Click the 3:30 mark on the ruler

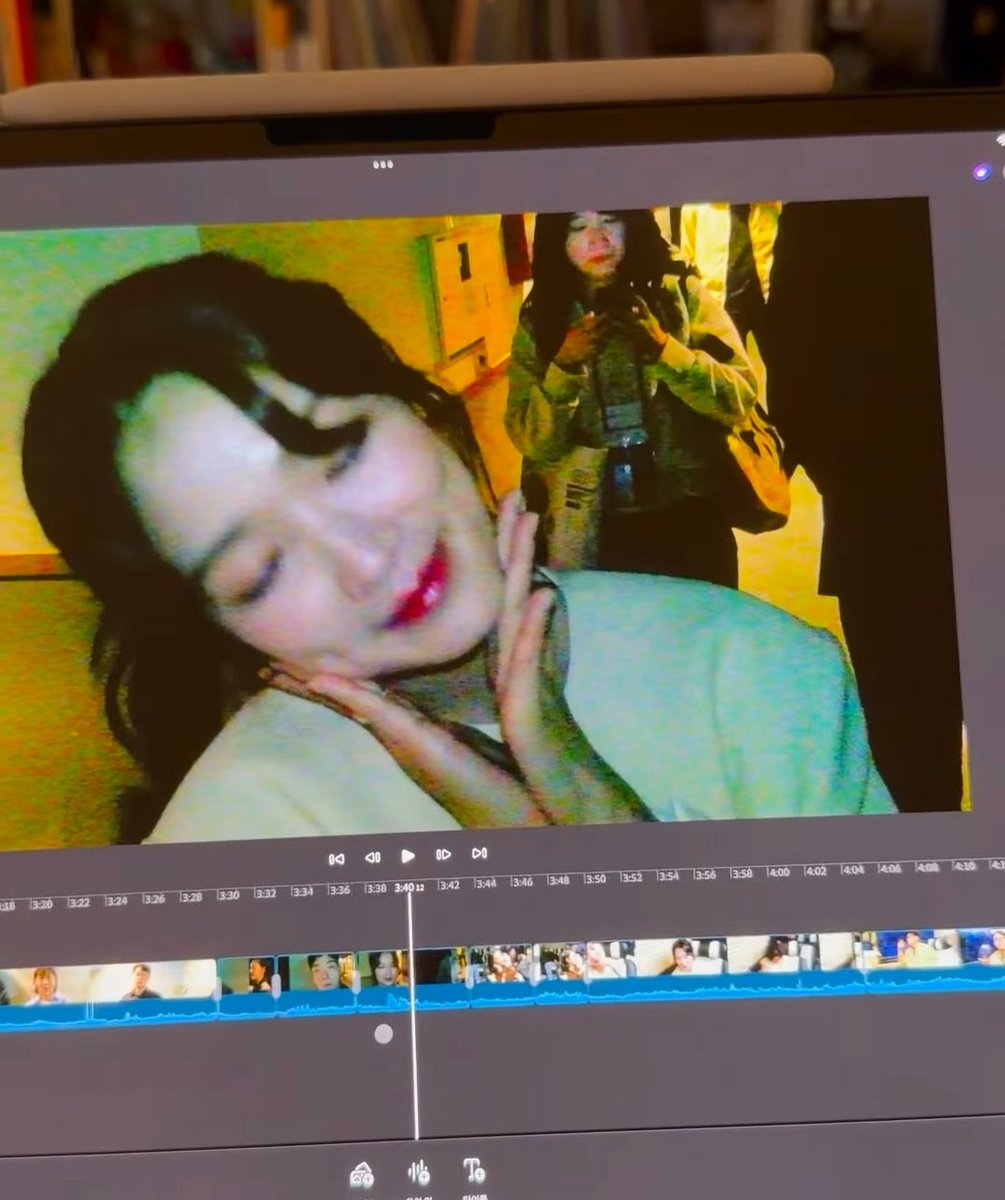pos(228,895)
